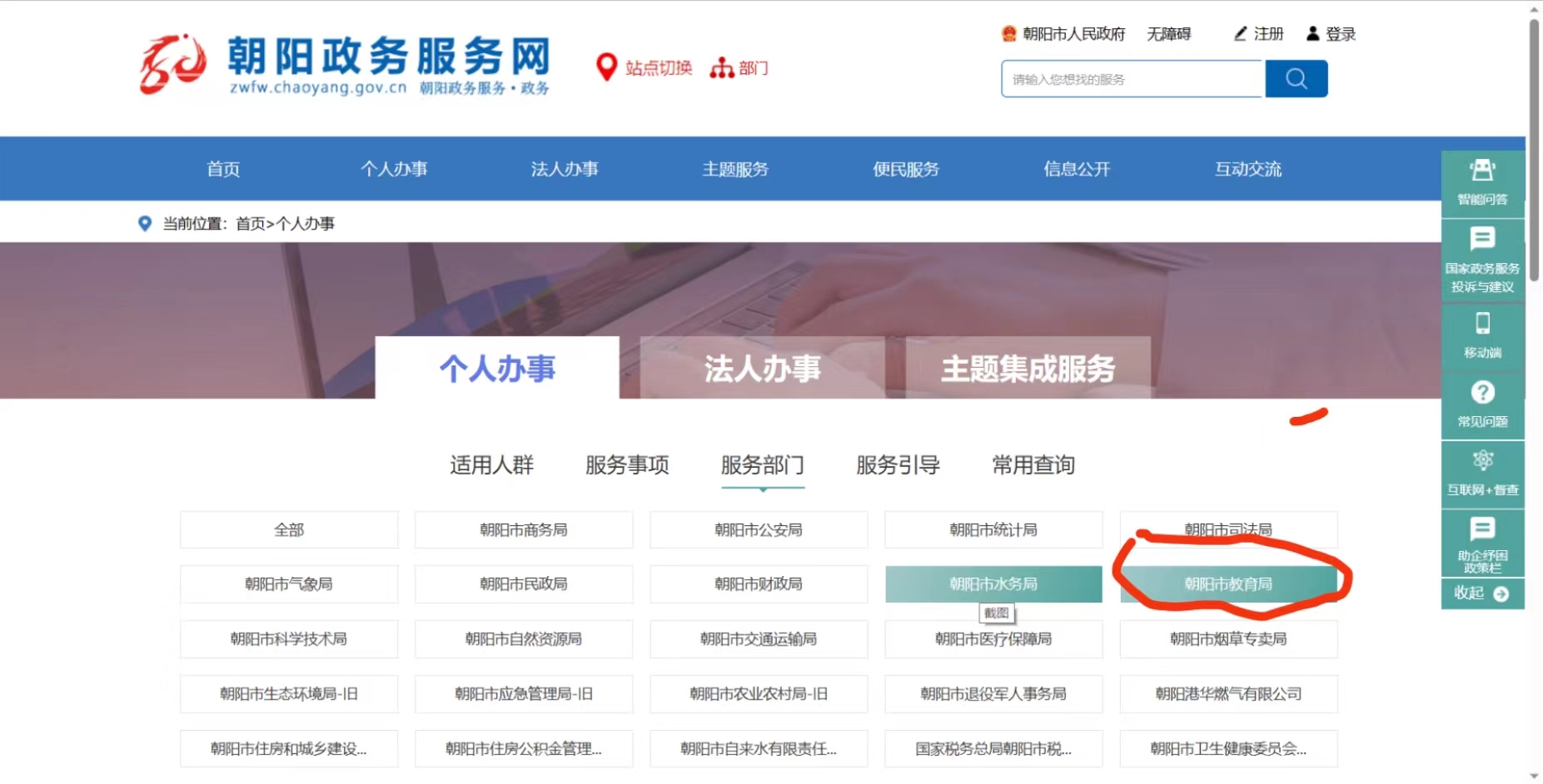Click the 登录 user icon
This screenshot has height=784, width=1543.
(x=1313, y=33)
